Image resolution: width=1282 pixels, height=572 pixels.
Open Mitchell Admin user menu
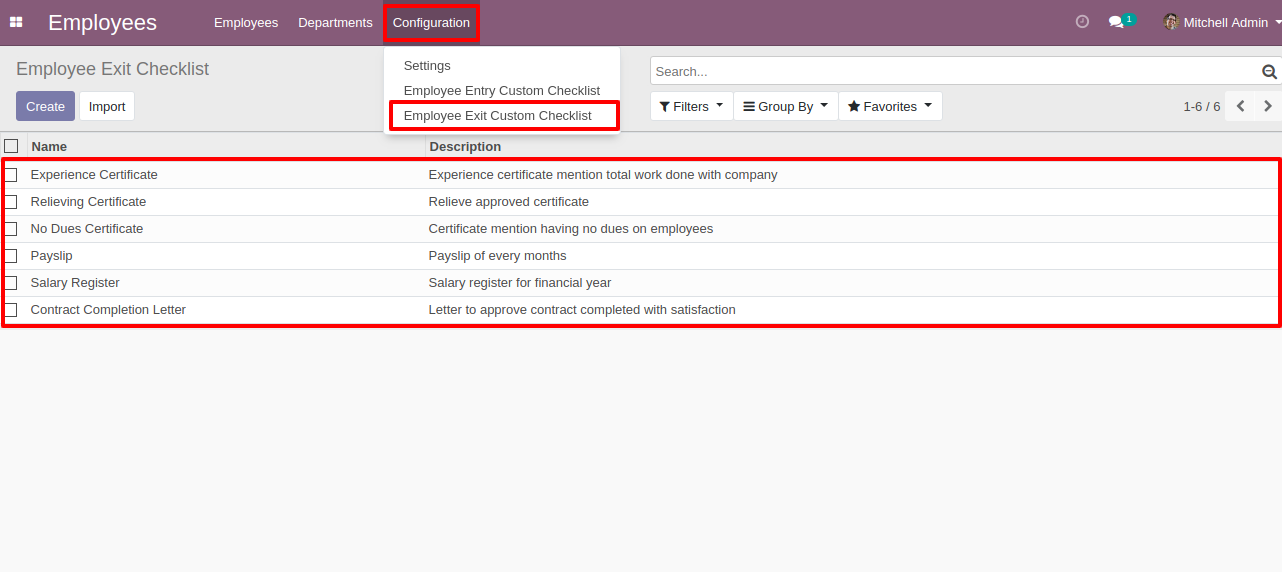point(1220,22)
